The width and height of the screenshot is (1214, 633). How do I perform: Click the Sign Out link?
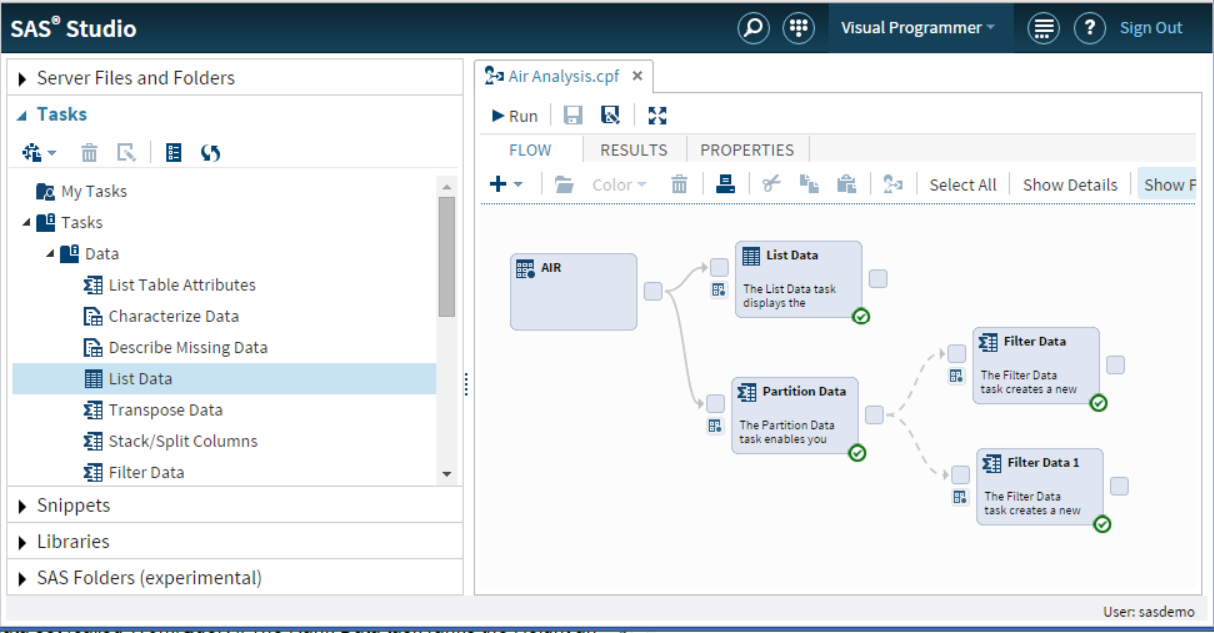point(1151,28)
